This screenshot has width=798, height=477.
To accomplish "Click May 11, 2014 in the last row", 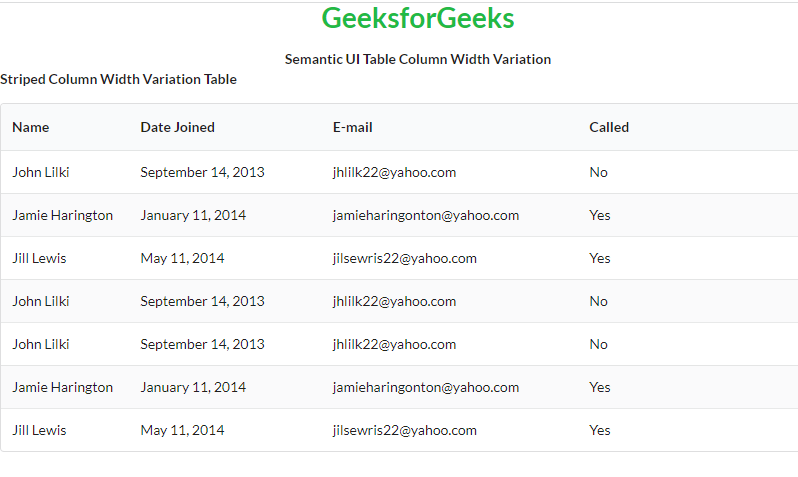I will [182, 430].
